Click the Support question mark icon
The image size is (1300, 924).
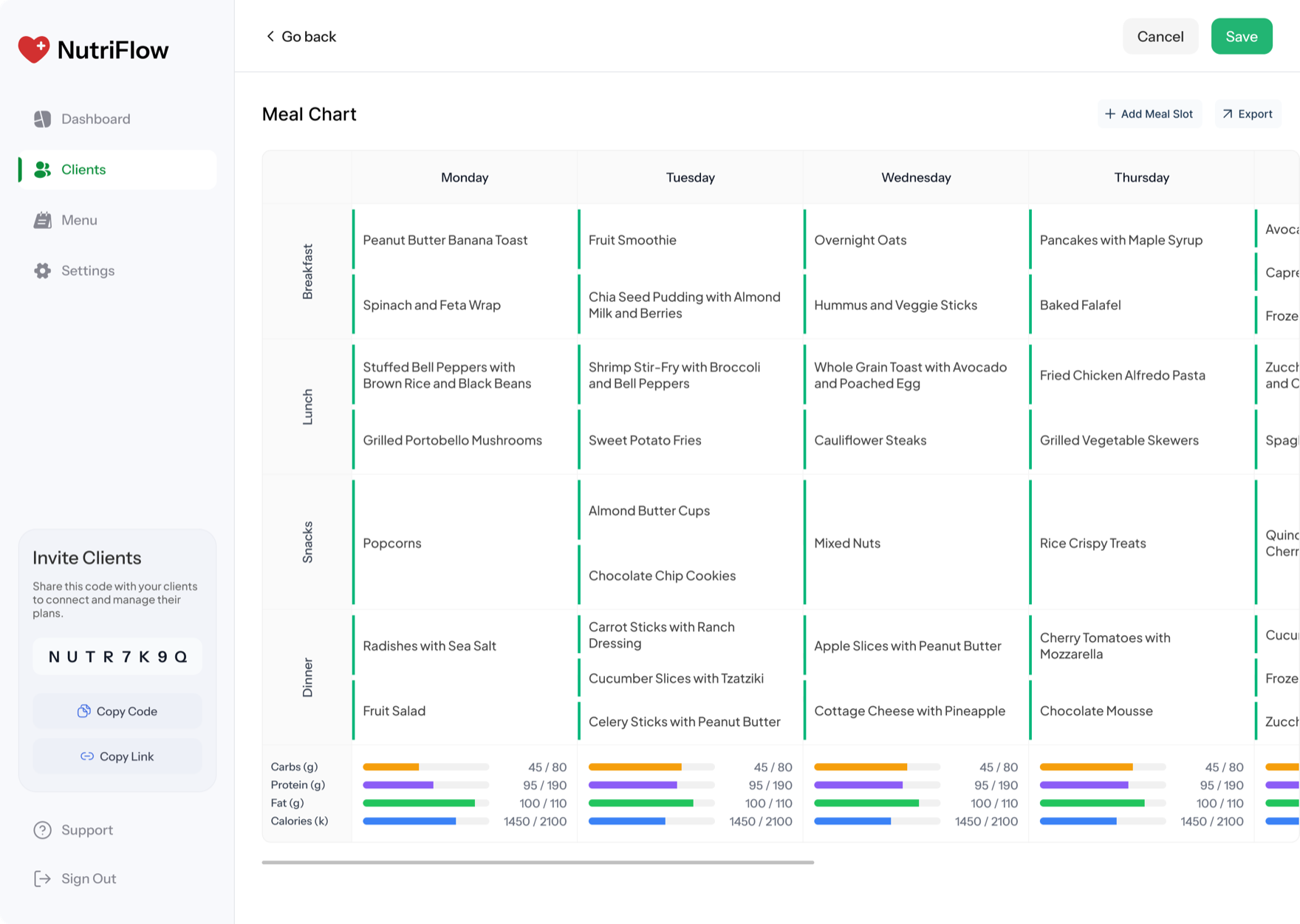(42, 830)
